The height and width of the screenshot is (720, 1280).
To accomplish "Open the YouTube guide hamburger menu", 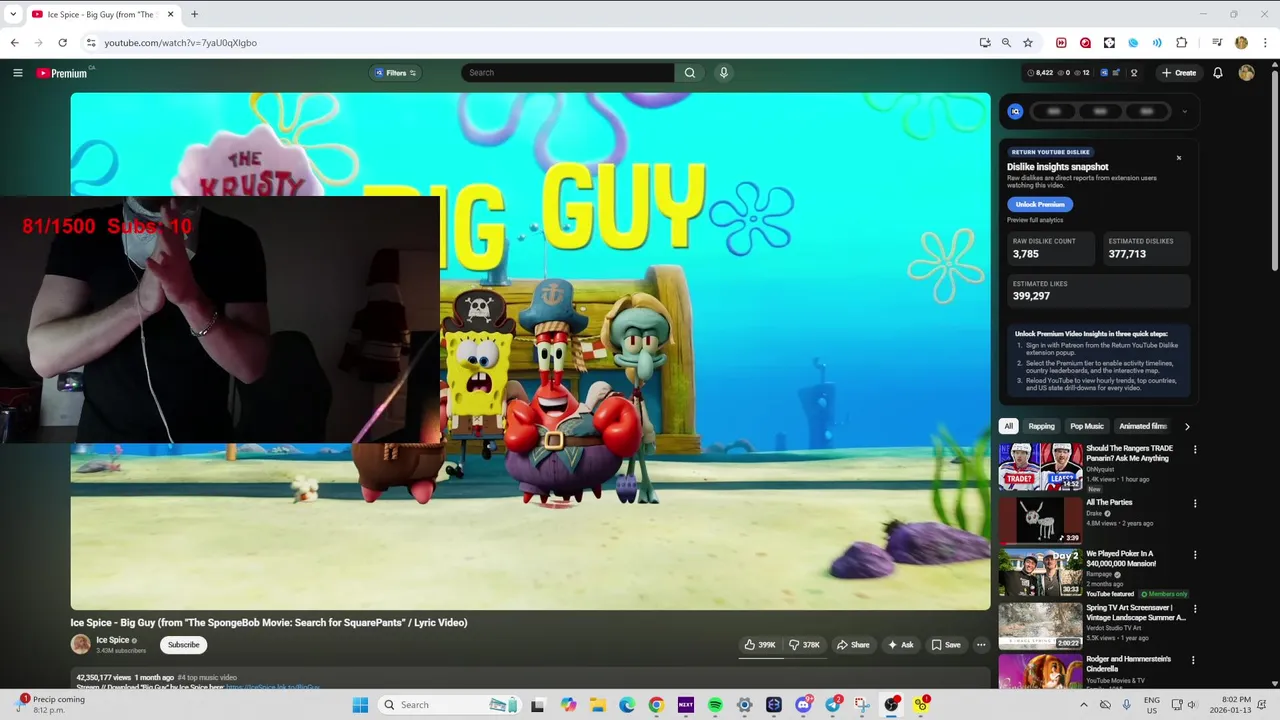I will [x=17, y=73].
